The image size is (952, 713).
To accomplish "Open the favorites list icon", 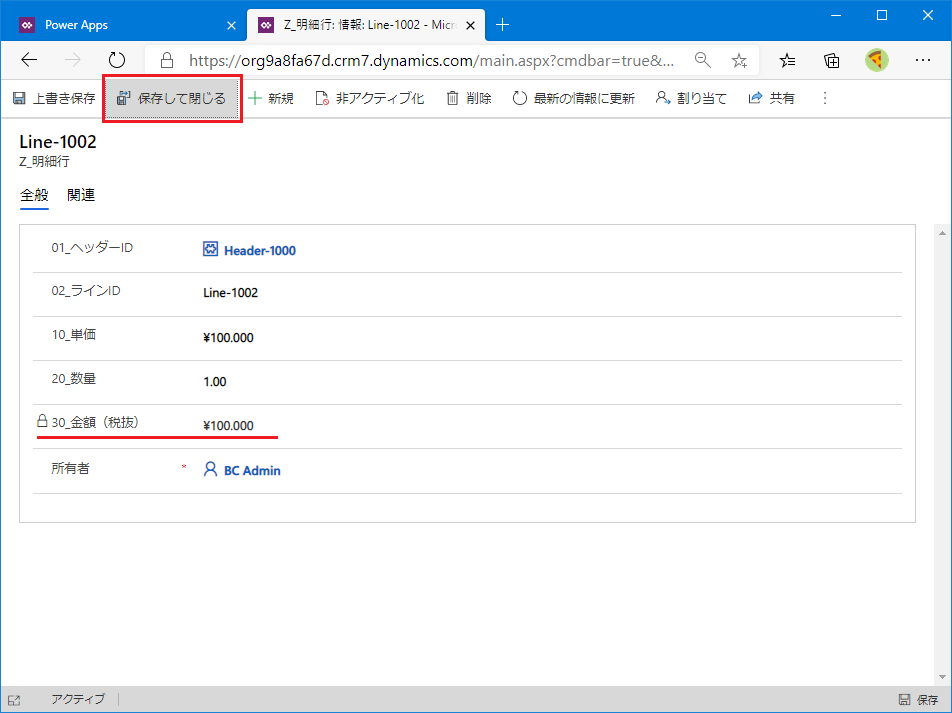I will point(787,60).
